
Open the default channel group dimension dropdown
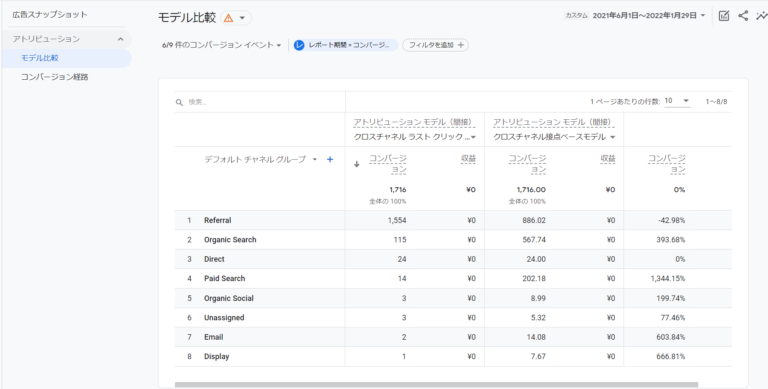261,159
